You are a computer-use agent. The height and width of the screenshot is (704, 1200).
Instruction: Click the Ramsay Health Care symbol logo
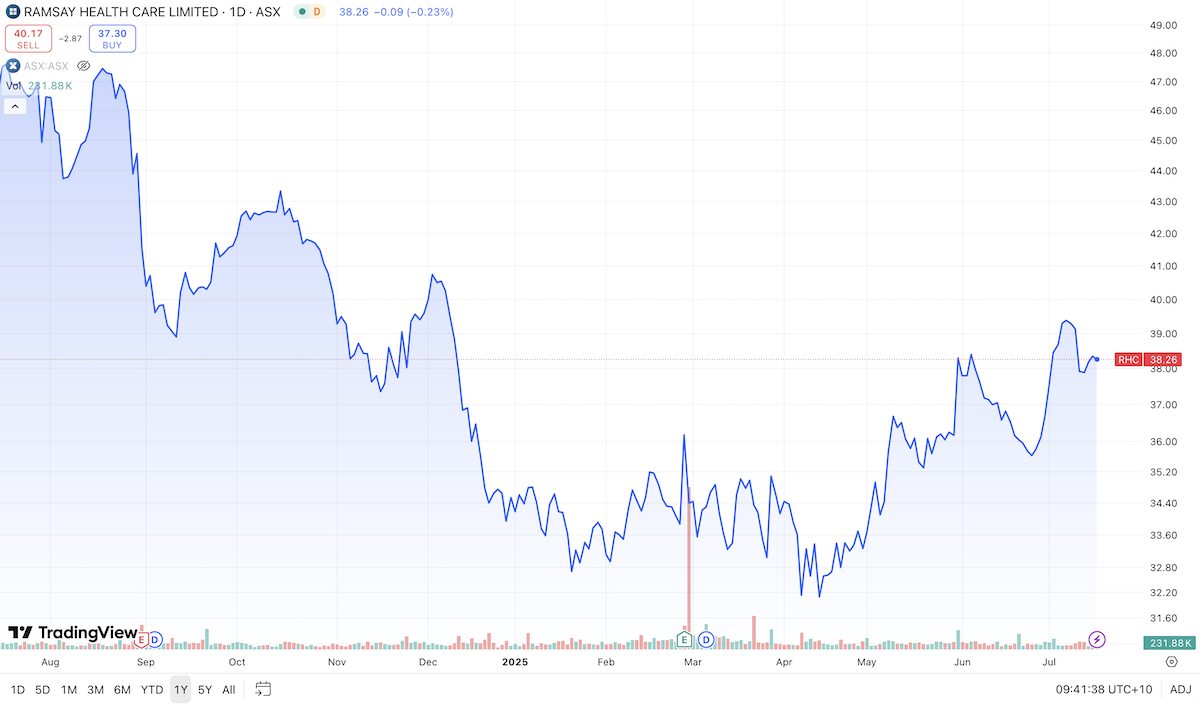[x=13, y=12]
